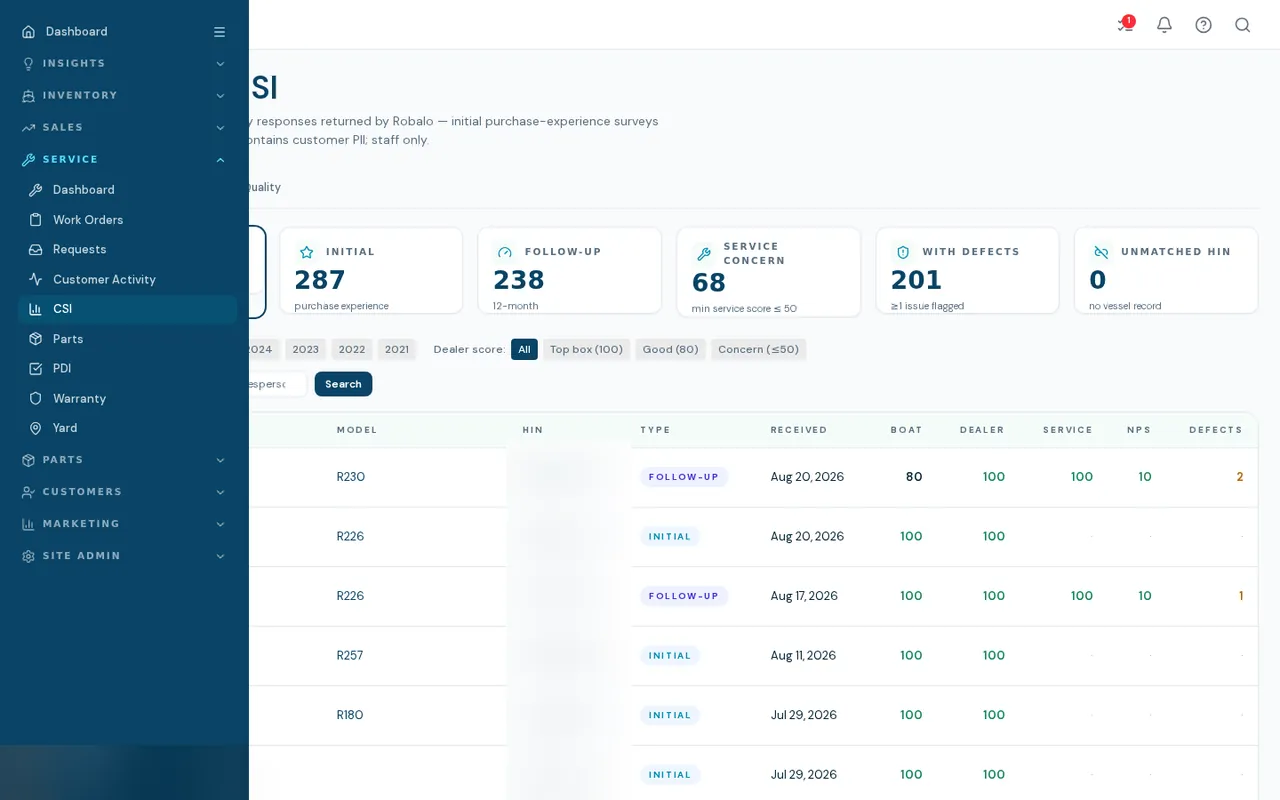The image size is (1280, 800).
Task: Filter by year 2023
Action: click(305, 349)
